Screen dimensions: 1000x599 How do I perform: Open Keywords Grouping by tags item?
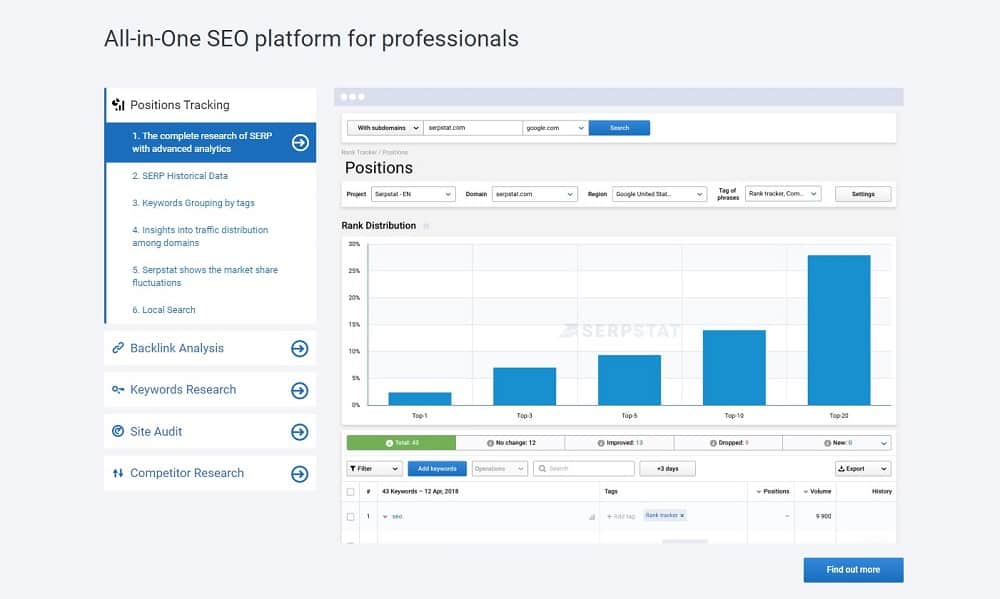(193, 203)
